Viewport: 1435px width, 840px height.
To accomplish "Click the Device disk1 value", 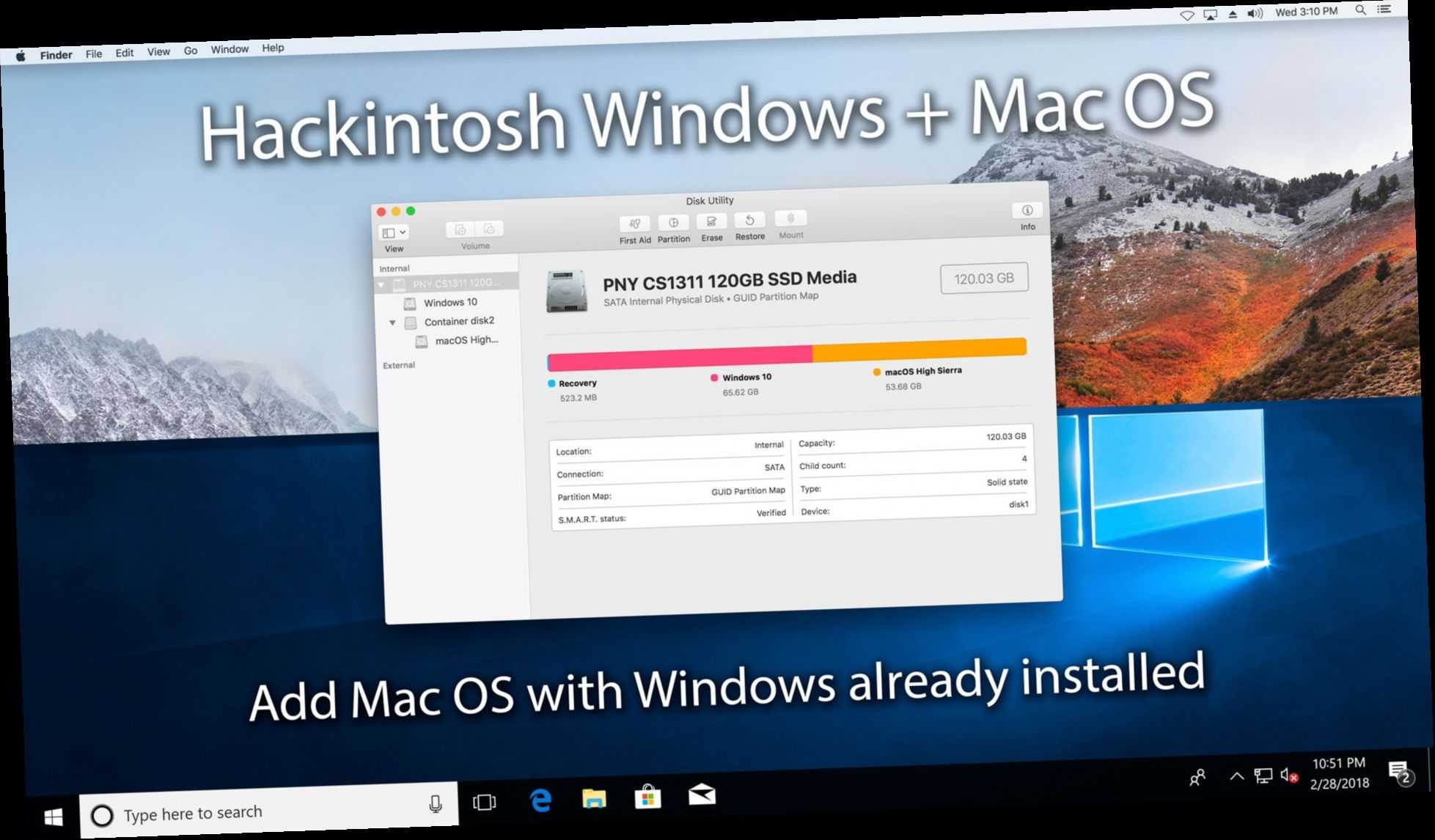I will click(x=1019, y=504).
